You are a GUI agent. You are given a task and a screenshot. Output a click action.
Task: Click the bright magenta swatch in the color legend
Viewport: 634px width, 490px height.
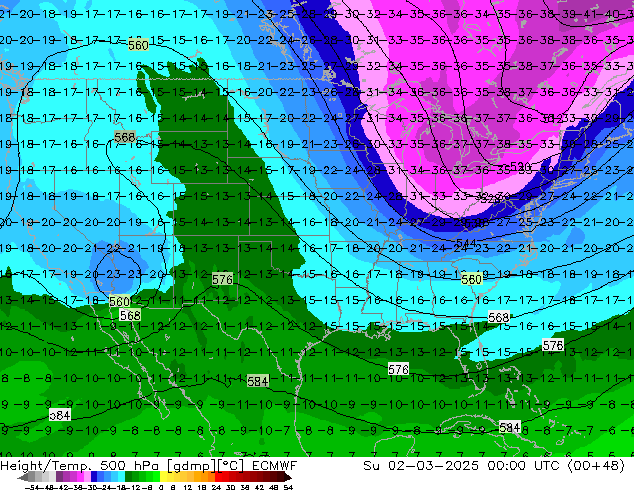[x=80, y=476]
